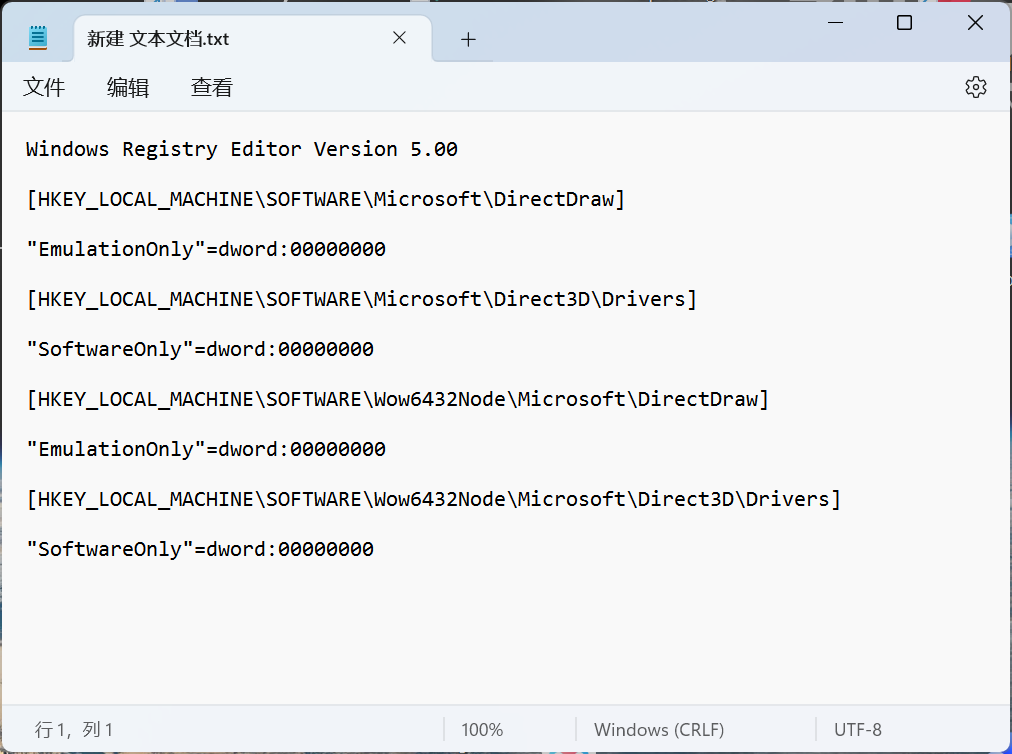This screenshot has width=1012, height=754.
Task: Click the Windows (CRLF) line ending indicator
Action: (x=659, y=729)
